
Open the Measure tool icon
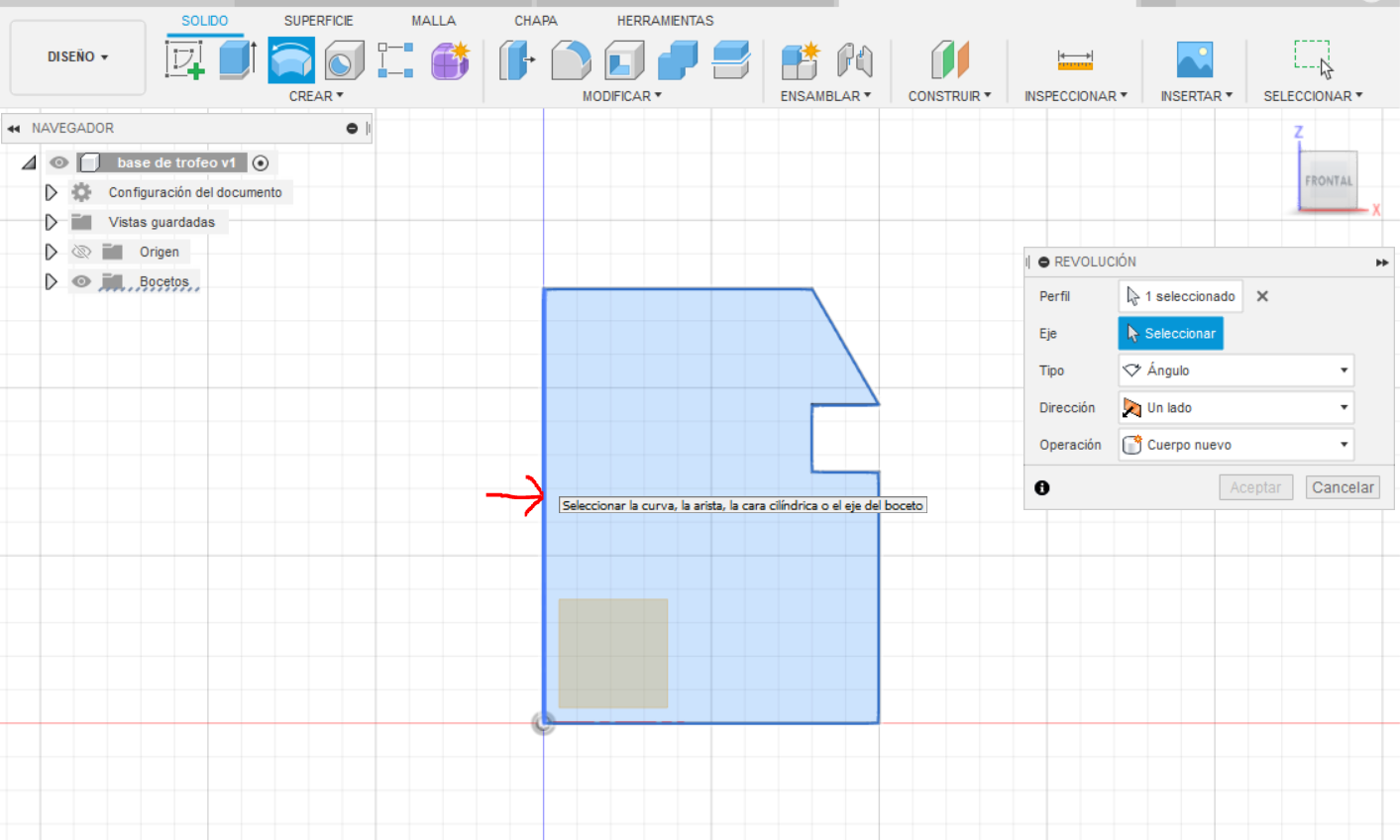click(1075, 60)
